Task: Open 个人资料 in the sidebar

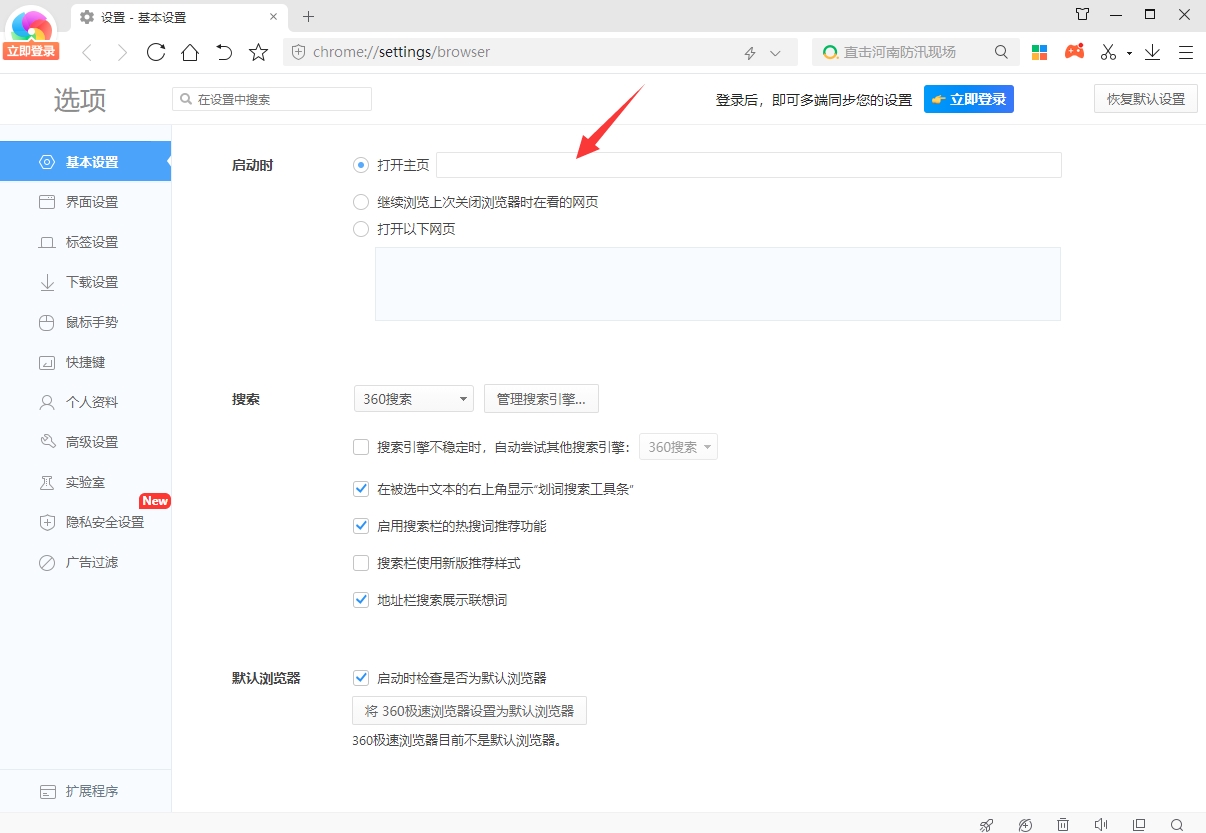Action: (85, 402)
